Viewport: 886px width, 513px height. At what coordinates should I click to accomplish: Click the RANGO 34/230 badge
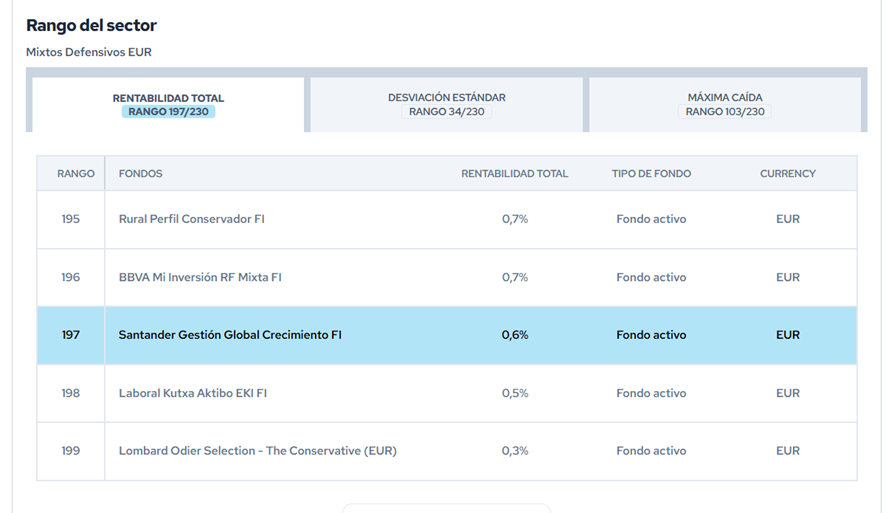(446, 112)
